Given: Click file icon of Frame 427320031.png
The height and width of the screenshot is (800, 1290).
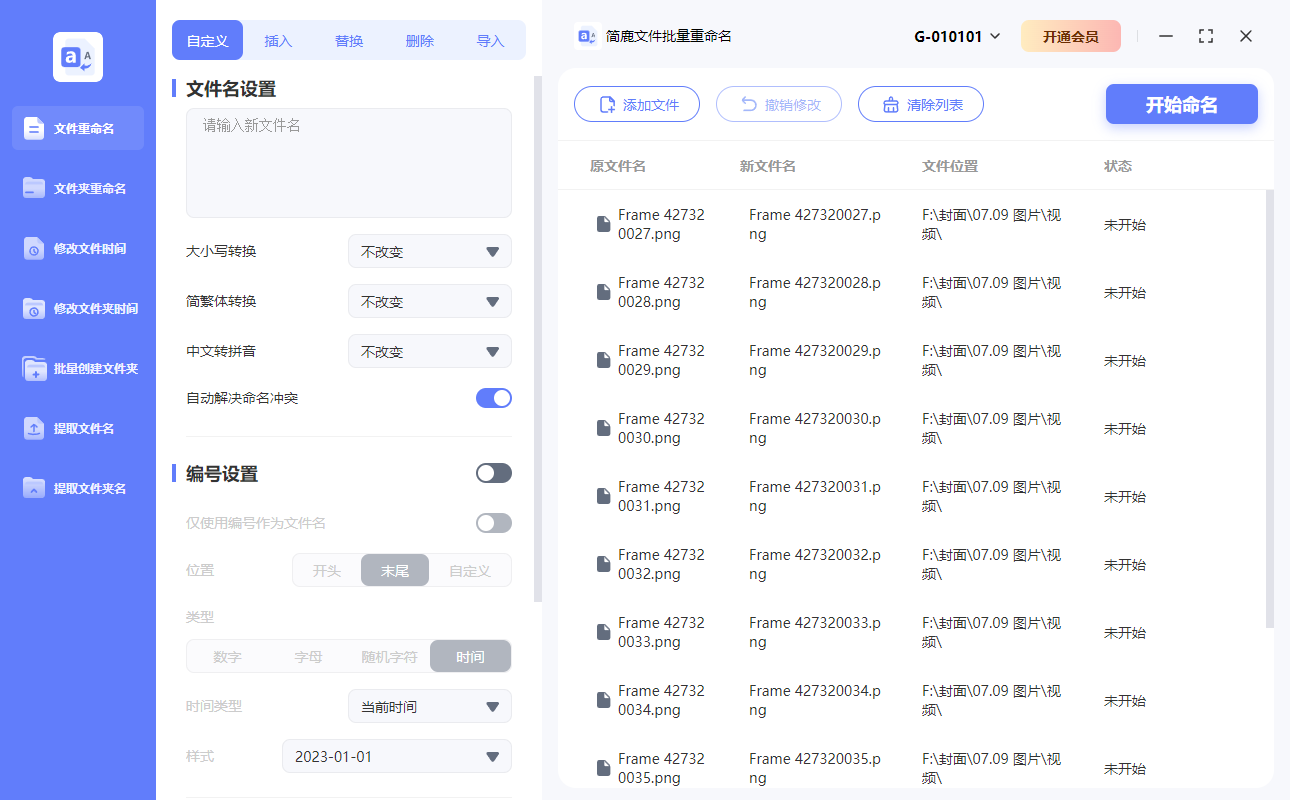Looking at the screenshot, I should coord(603,496).
